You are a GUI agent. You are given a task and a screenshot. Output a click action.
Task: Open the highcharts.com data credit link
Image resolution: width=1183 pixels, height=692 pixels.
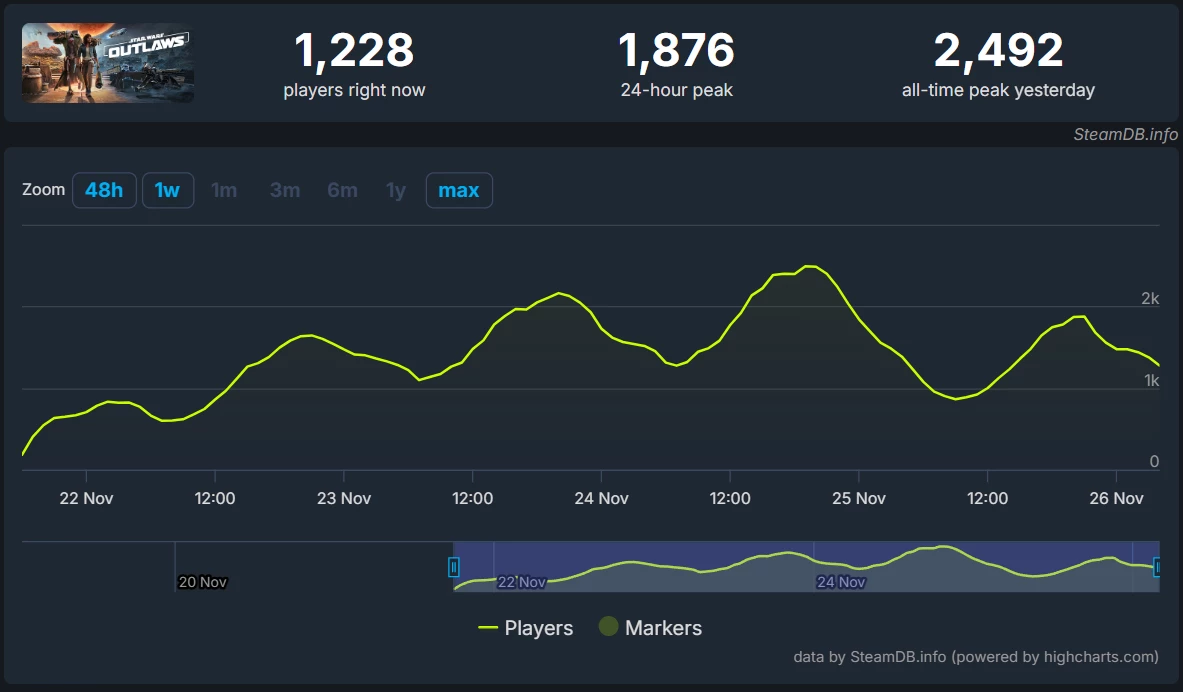pyautogui.click(x=976, y=657)
